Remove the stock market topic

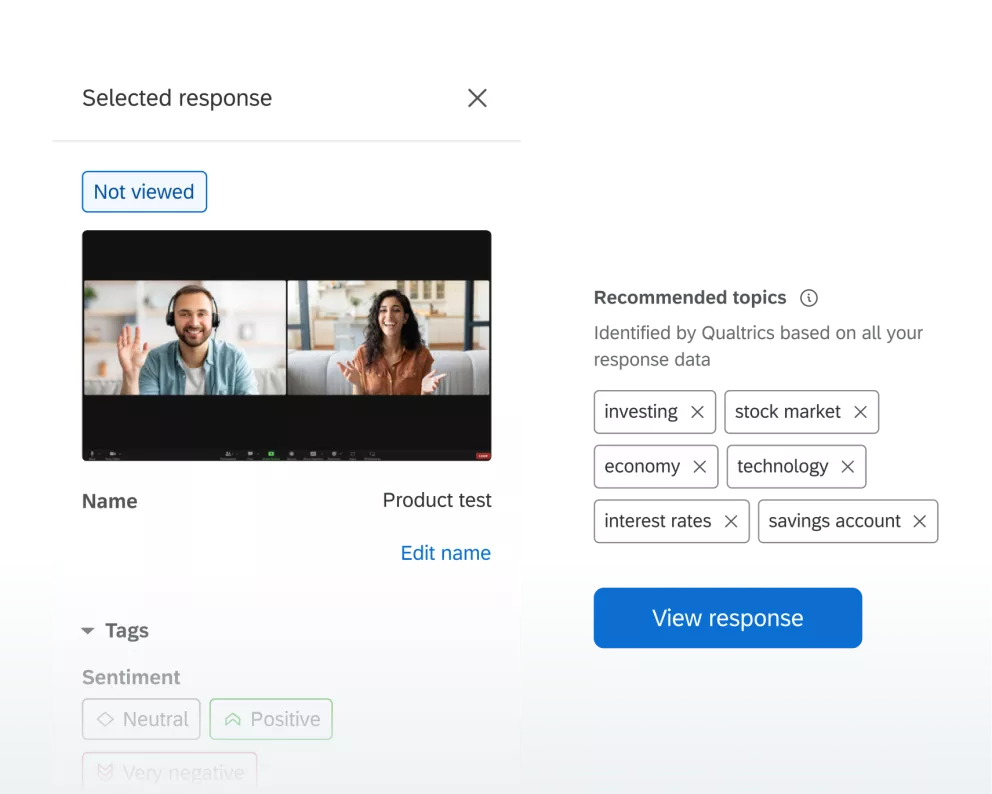tap(860, 412)
